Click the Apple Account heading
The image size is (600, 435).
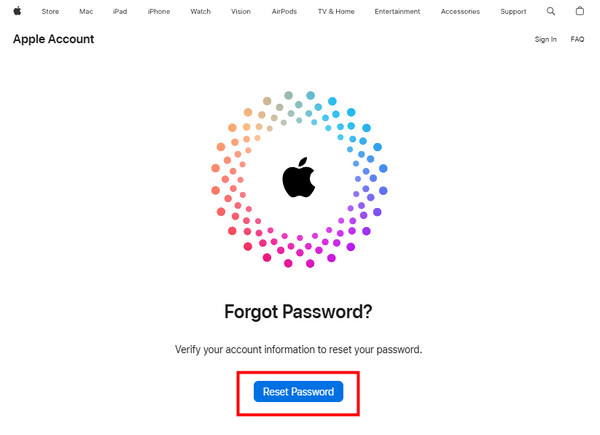(x=53, y=39)
